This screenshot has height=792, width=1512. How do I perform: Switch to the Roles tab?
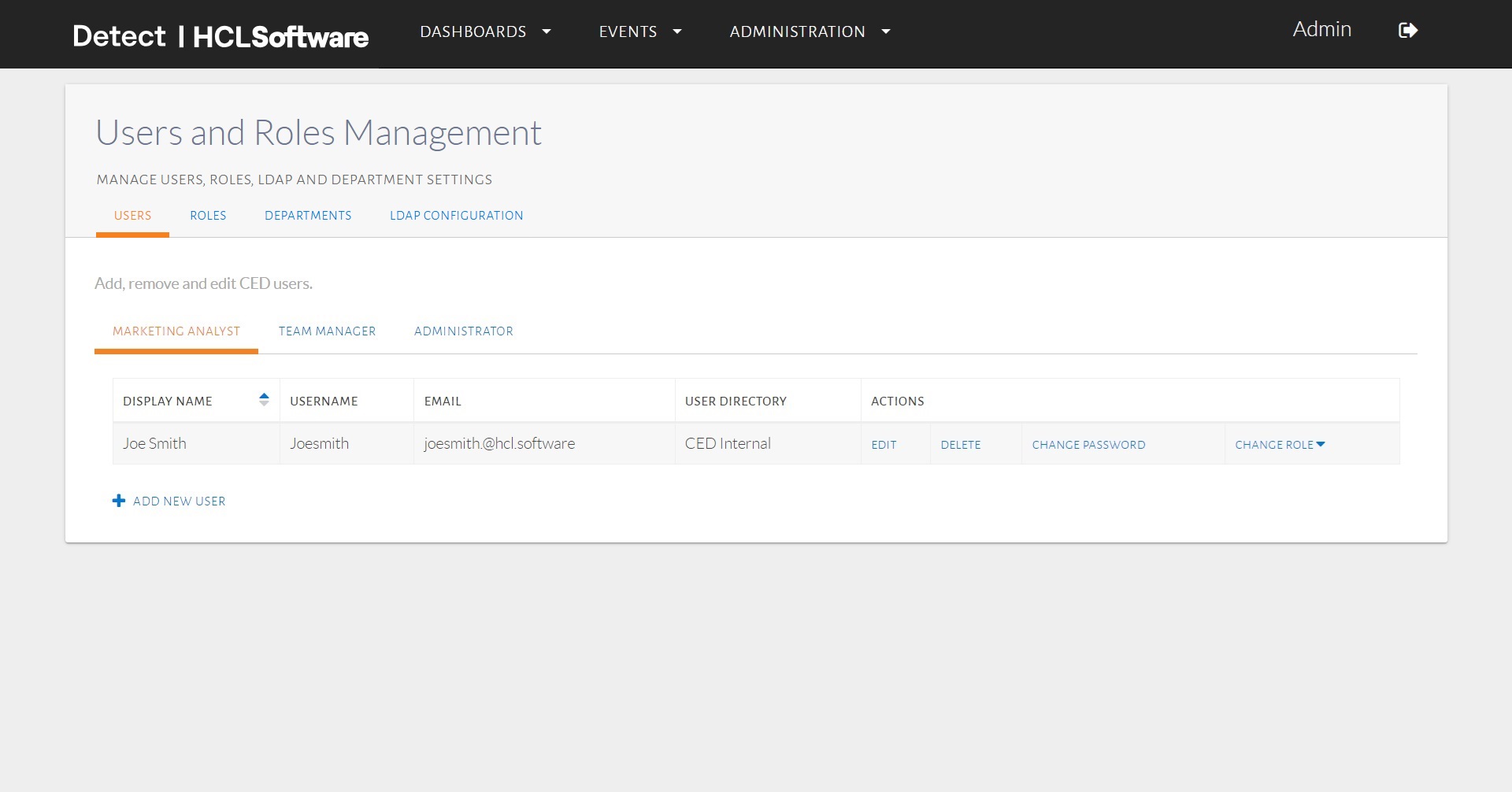pyautogui.click(x=208, y=216)
